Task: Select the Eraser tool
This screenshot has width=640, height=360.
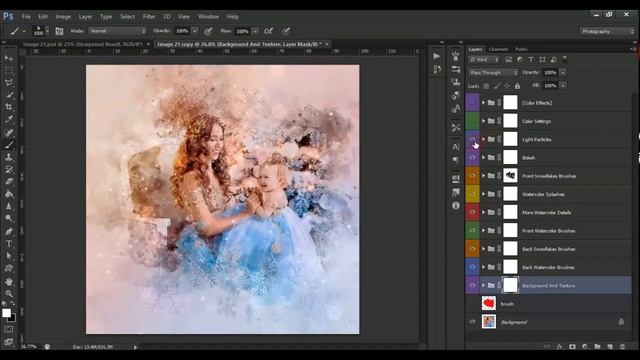Action: pyautogui.click(x=9, y=182)
